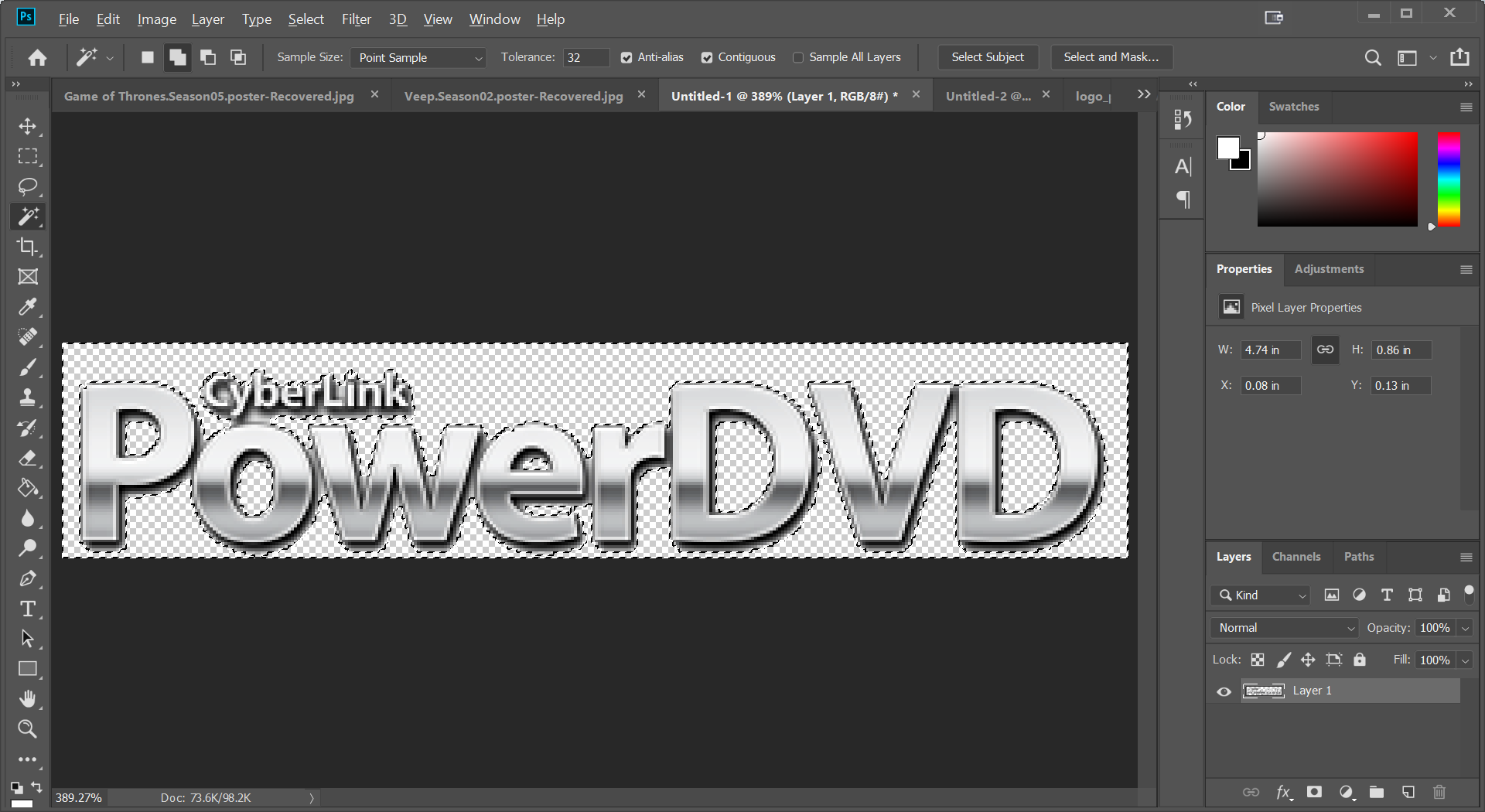Viewport: 1485px width, 812px height.
Task: Open the Character panel icon
Action: 1183,166
